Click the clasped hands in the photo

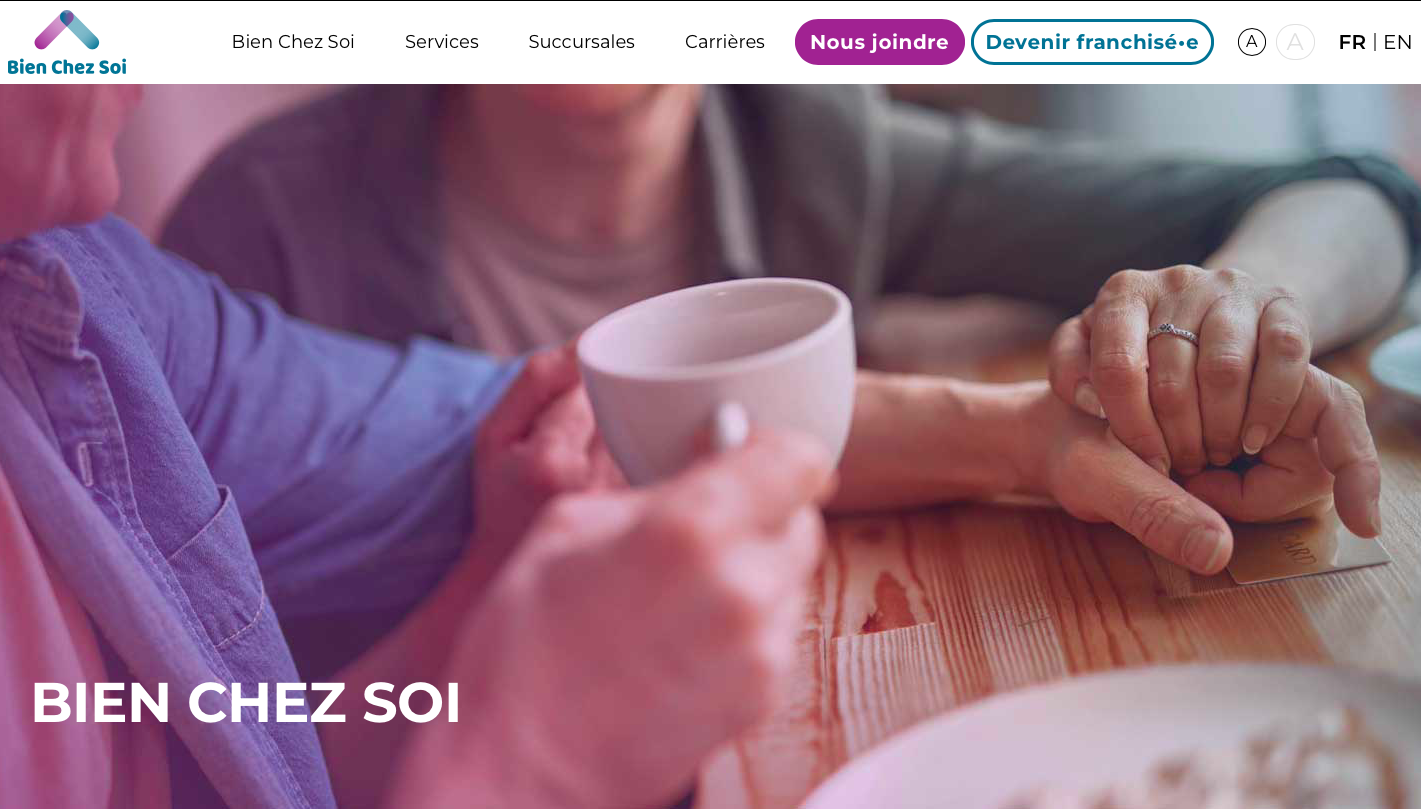[x=1210, y=420]
